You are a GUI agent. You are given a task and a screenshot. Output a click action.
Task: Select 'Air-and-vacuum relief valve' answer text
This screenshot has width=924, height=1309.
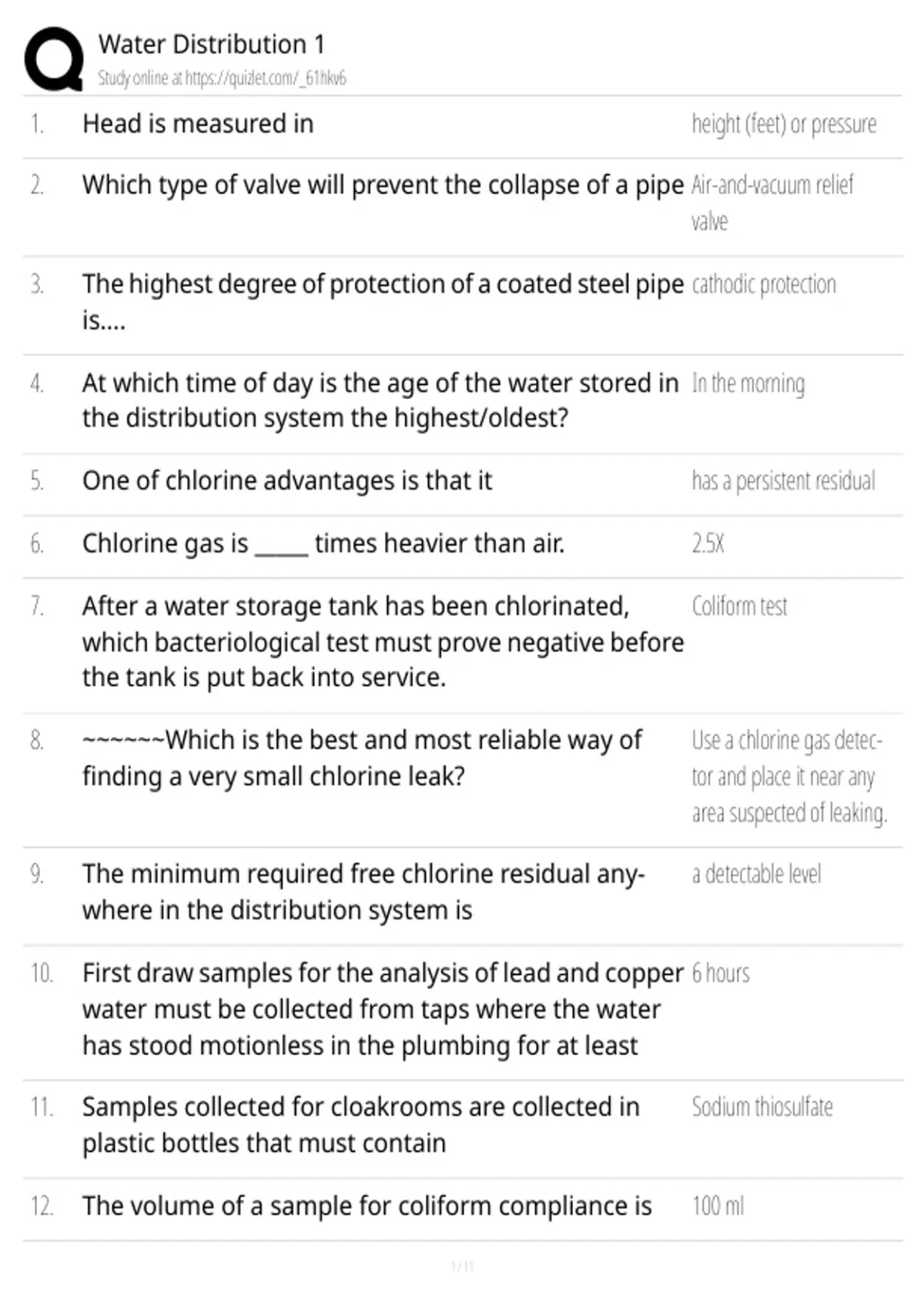point(772,203)
